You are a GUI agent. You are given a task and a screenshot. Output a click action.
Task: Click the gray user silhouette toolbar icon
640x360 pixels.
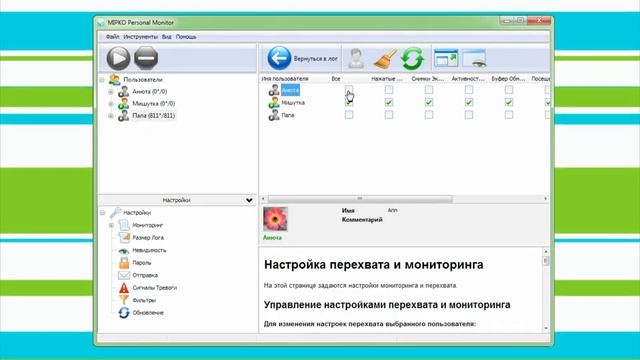pos(356,58)
